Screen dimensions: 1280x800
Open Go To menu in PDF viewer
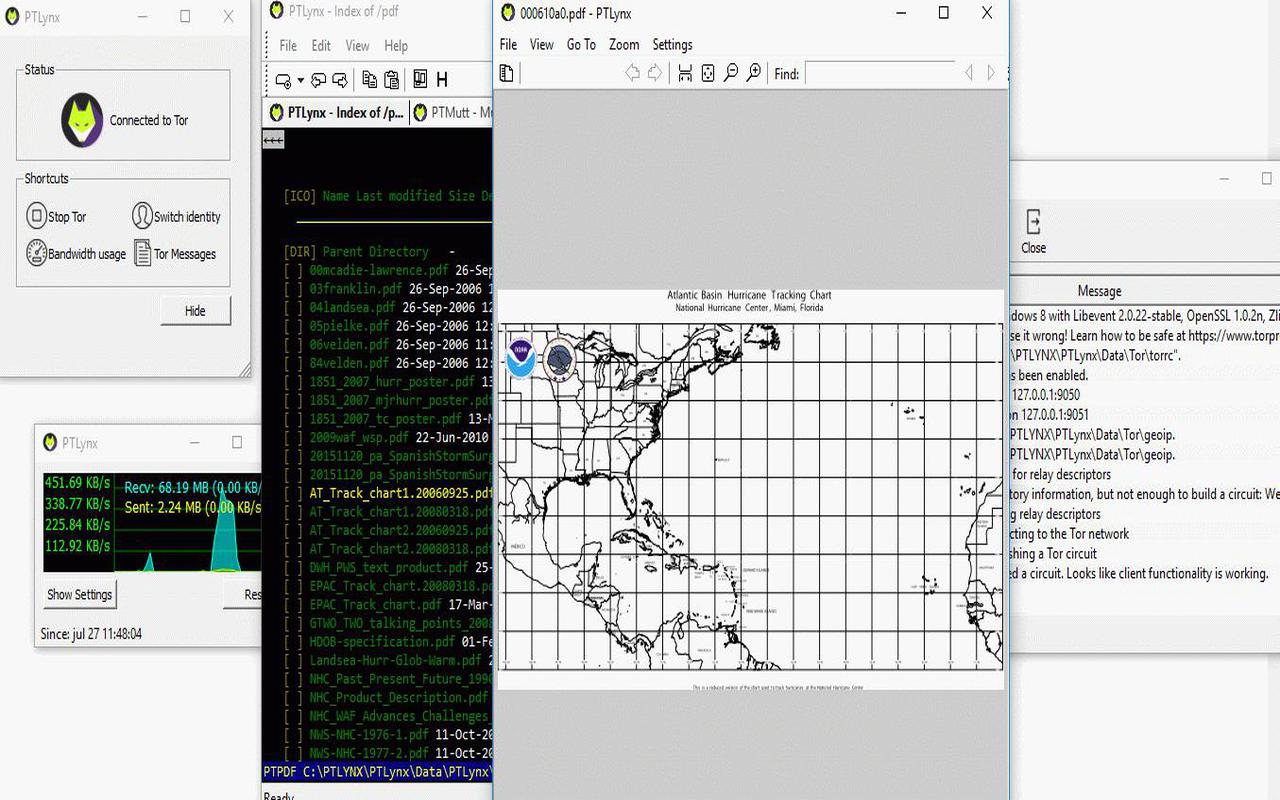581,44
